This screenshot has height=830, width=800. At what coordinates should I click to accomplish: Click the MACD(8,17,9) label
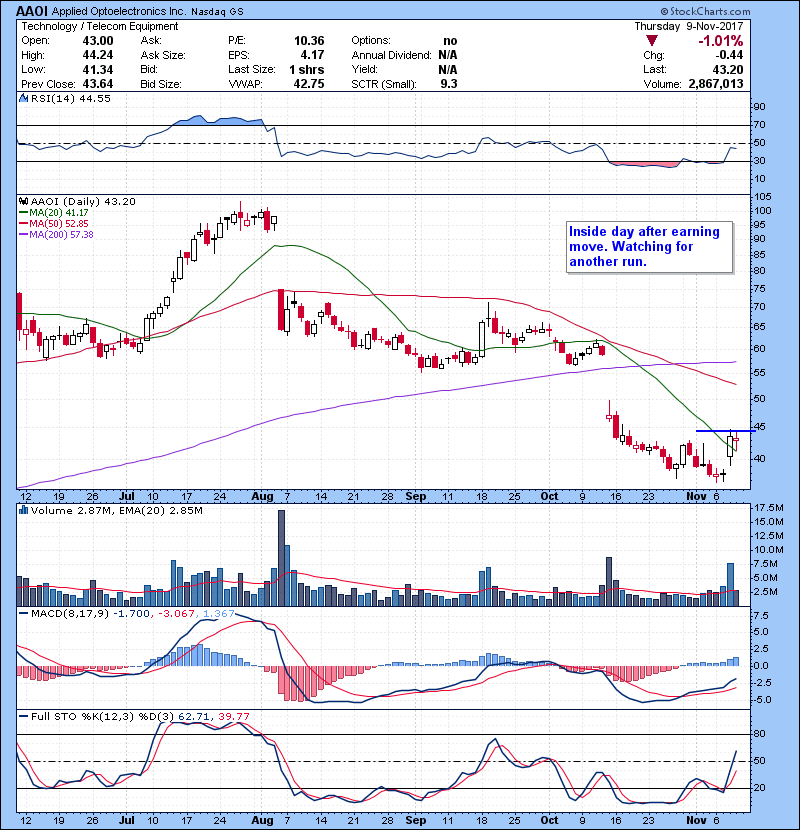70,614
